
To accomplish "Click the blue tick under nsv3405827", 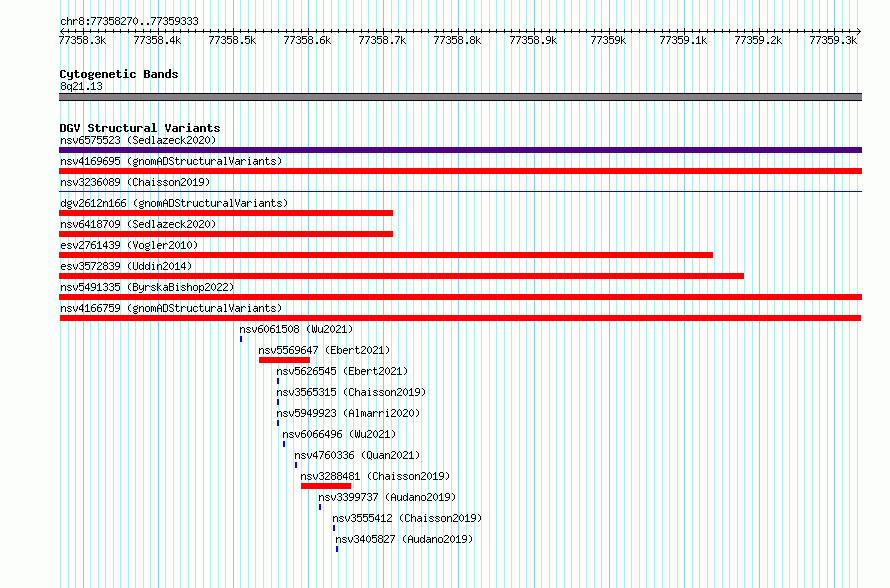I will [337, 549].
